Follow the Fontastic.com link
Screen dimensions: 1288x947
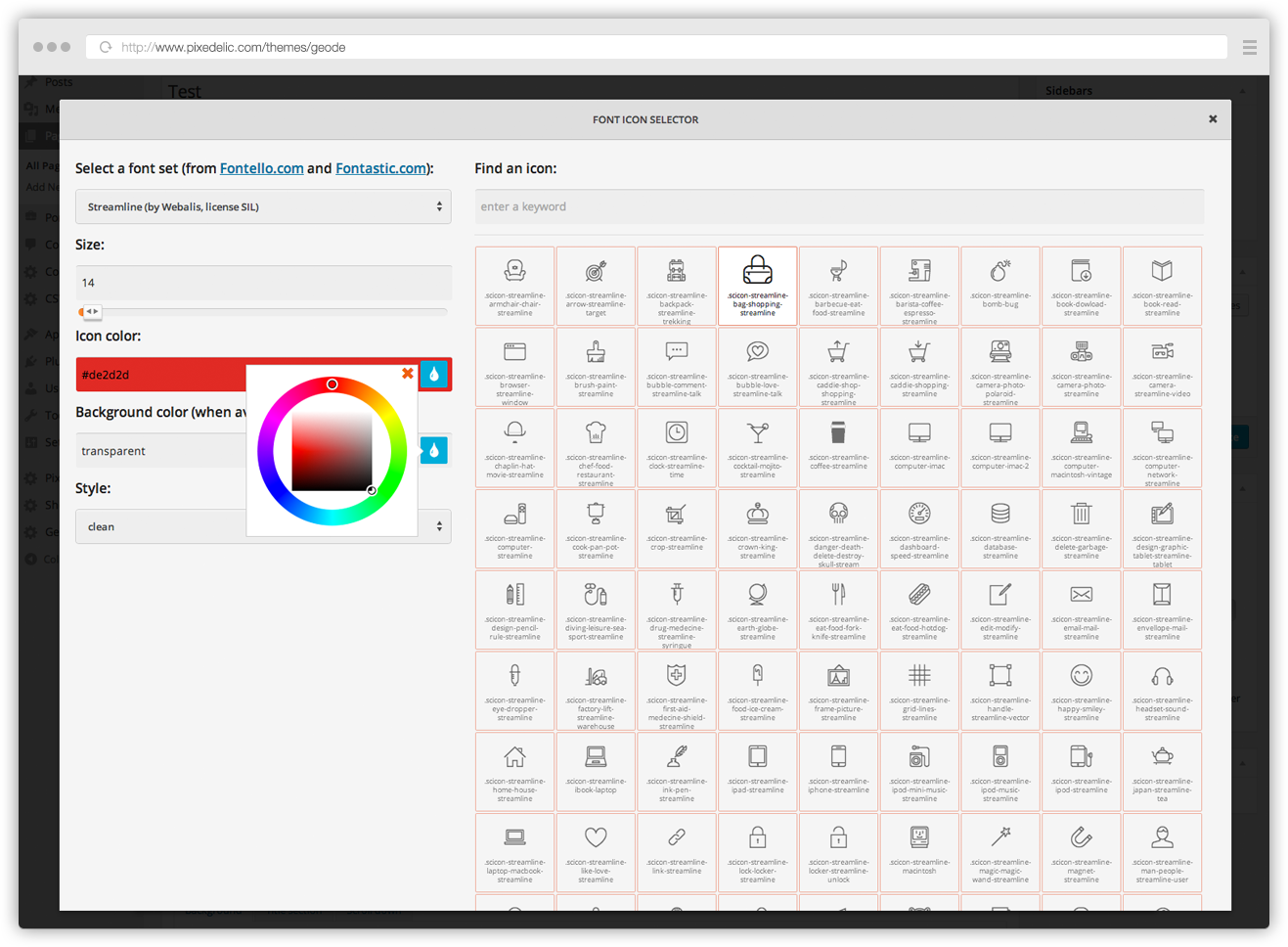[380, 168]
